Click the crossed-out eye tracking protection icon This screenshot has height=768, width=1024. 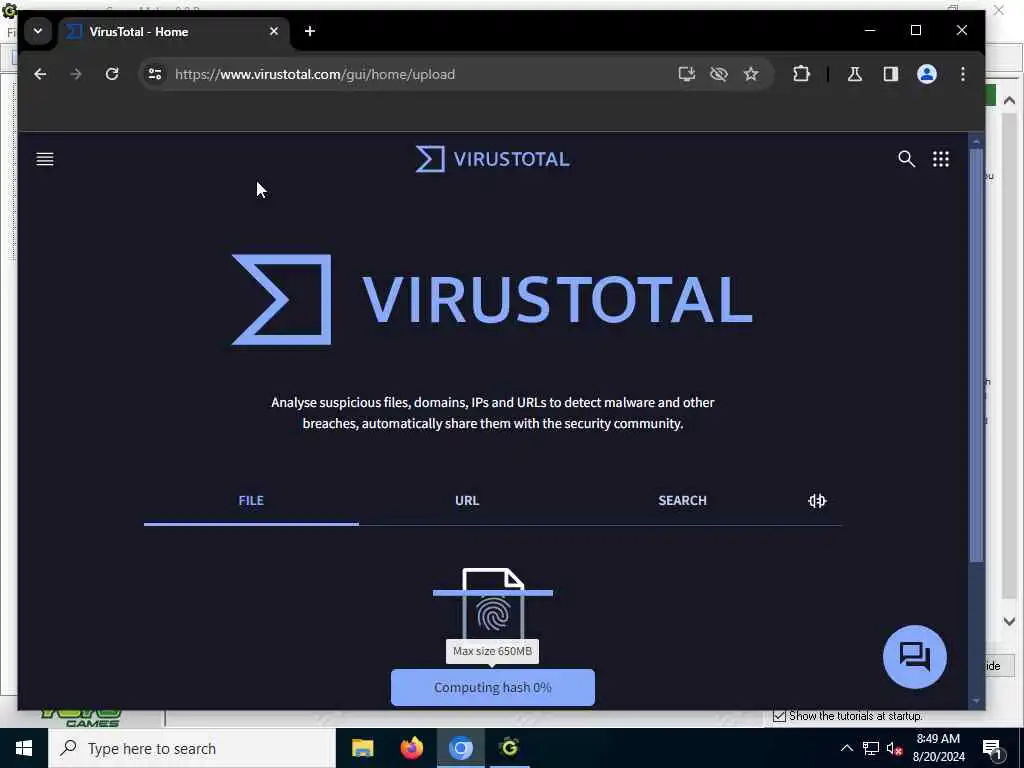(718, 74)
